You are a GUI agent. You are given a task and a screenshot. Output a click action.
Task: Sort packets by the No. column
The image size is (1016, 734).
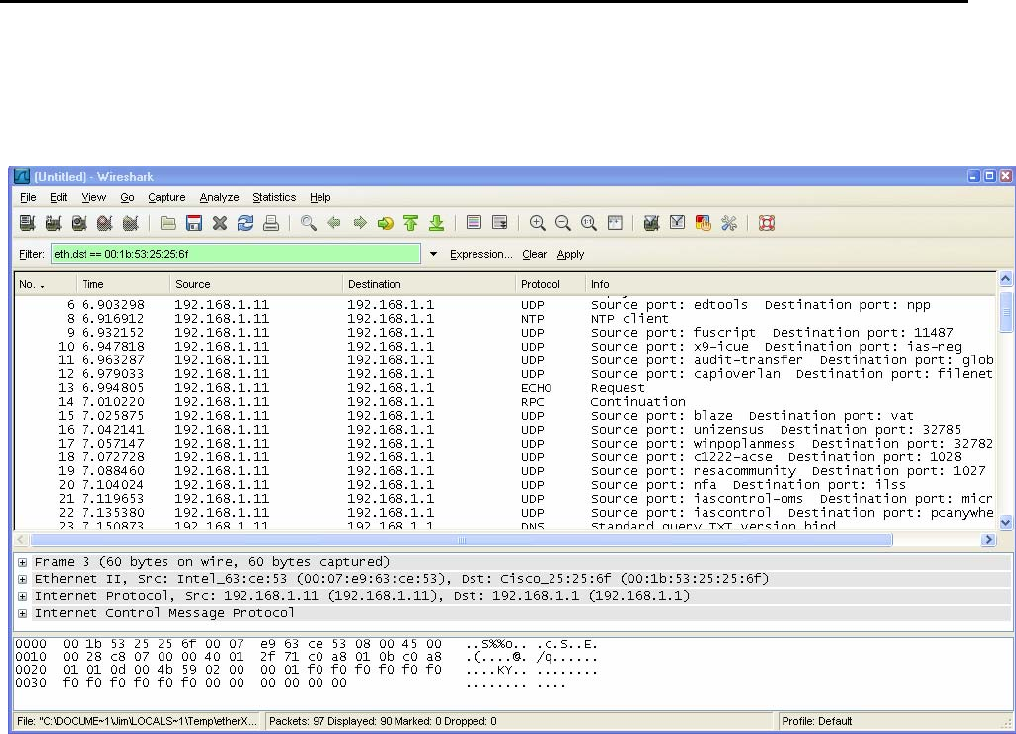[x=45, y=284]
